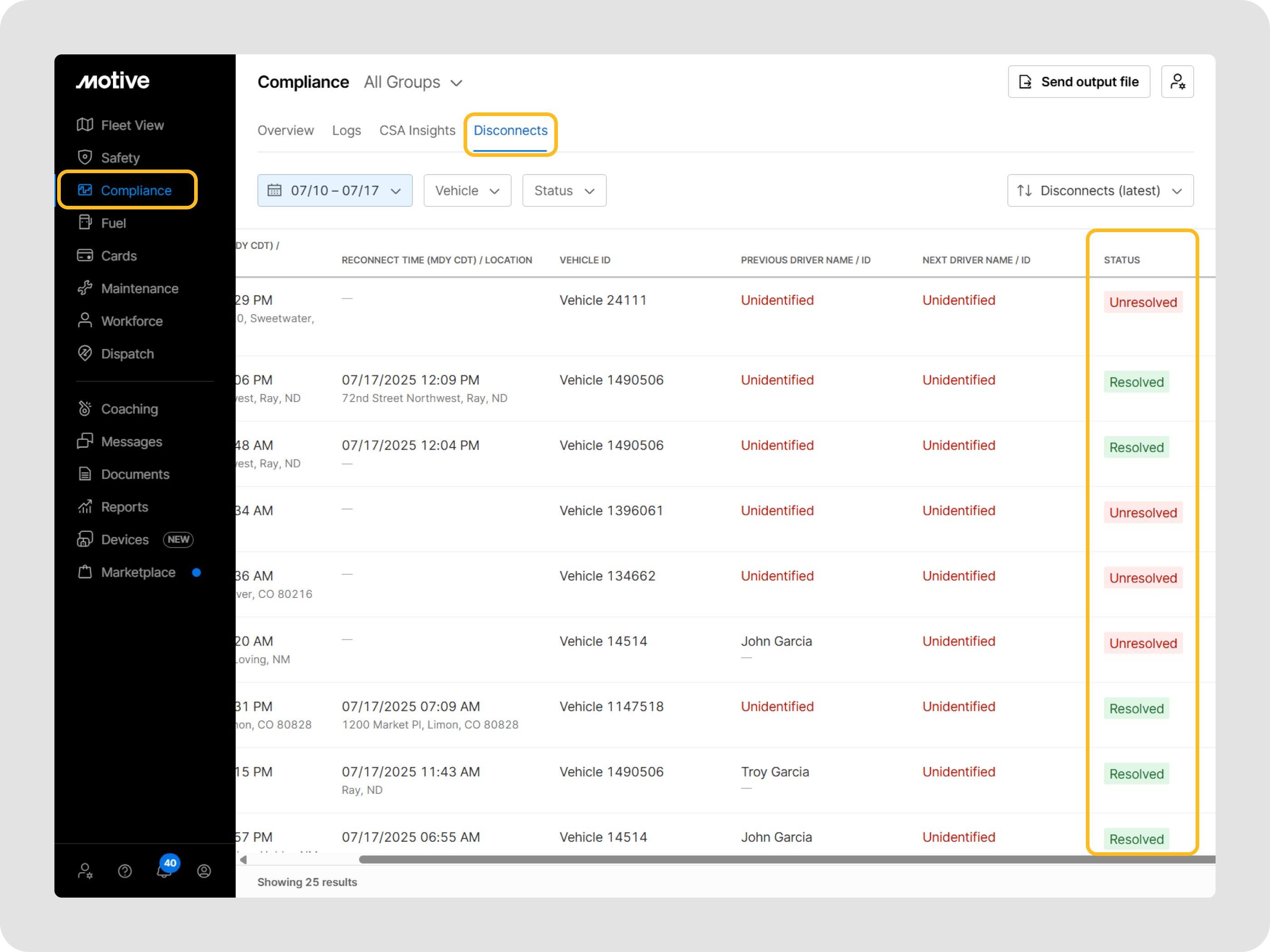Open the All Groups dropdown
The image size is (1270, 952).
(412, 82)
